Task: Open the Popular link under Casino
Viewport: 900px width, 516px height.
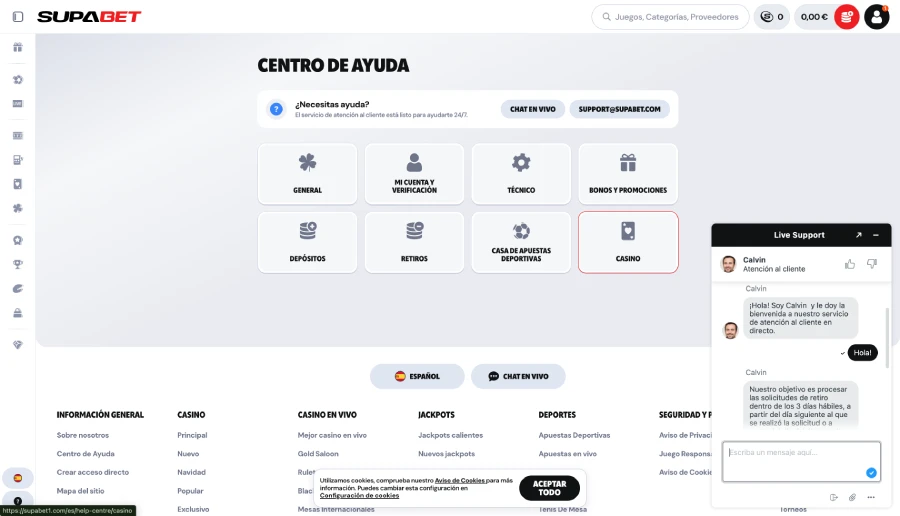Action: point(190,491)
